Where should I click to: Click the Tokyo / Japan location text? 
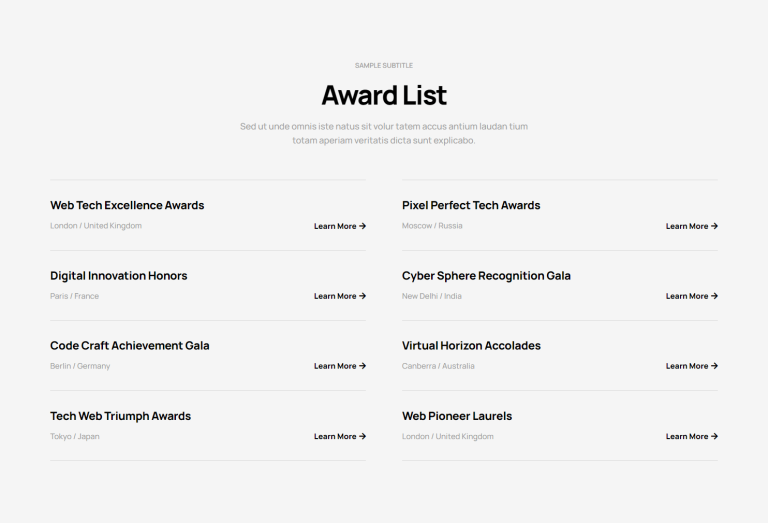75,436
